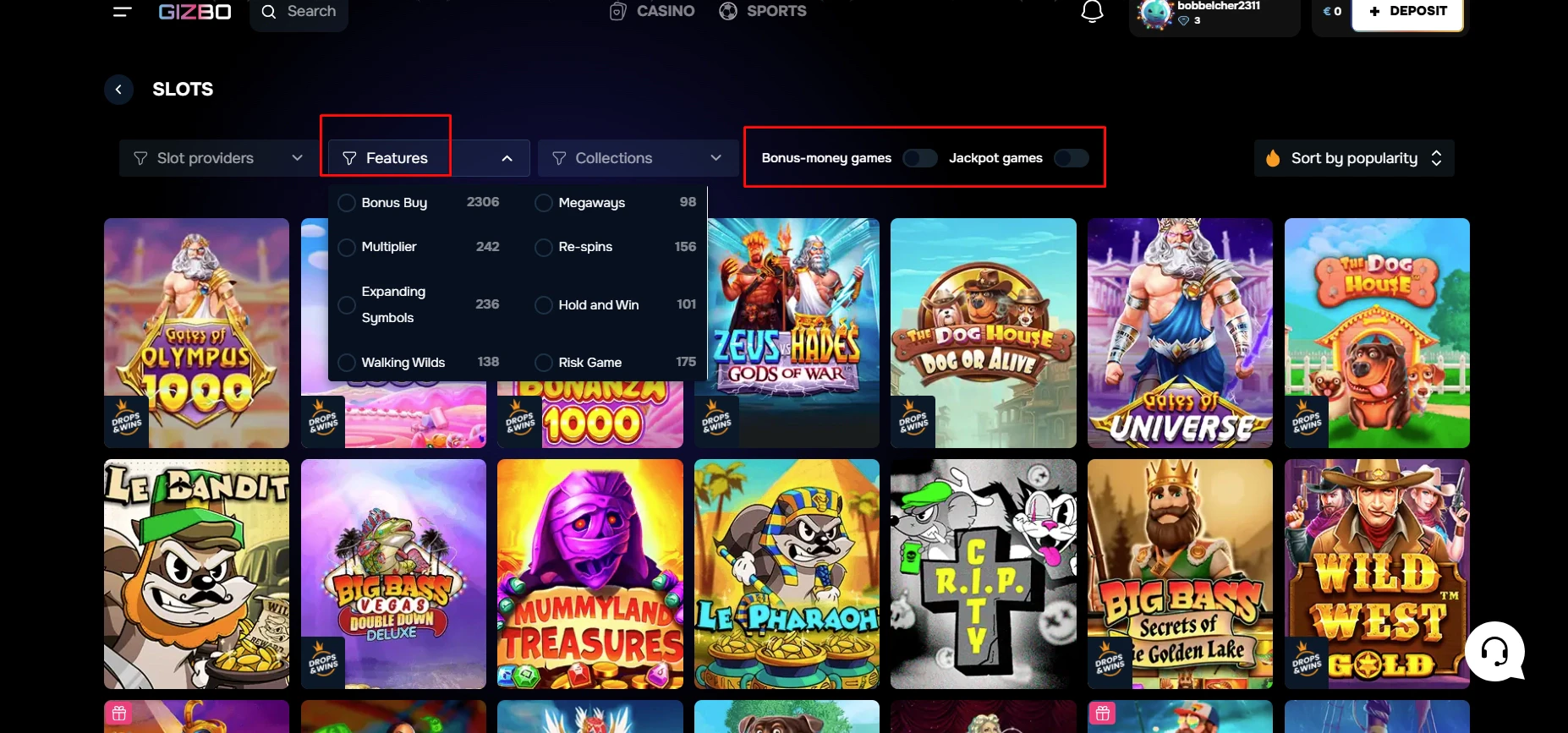The height and width of the screenshot is (733, 1568).
Task: Open Wild West Gold game
Action: point(1377,574)
